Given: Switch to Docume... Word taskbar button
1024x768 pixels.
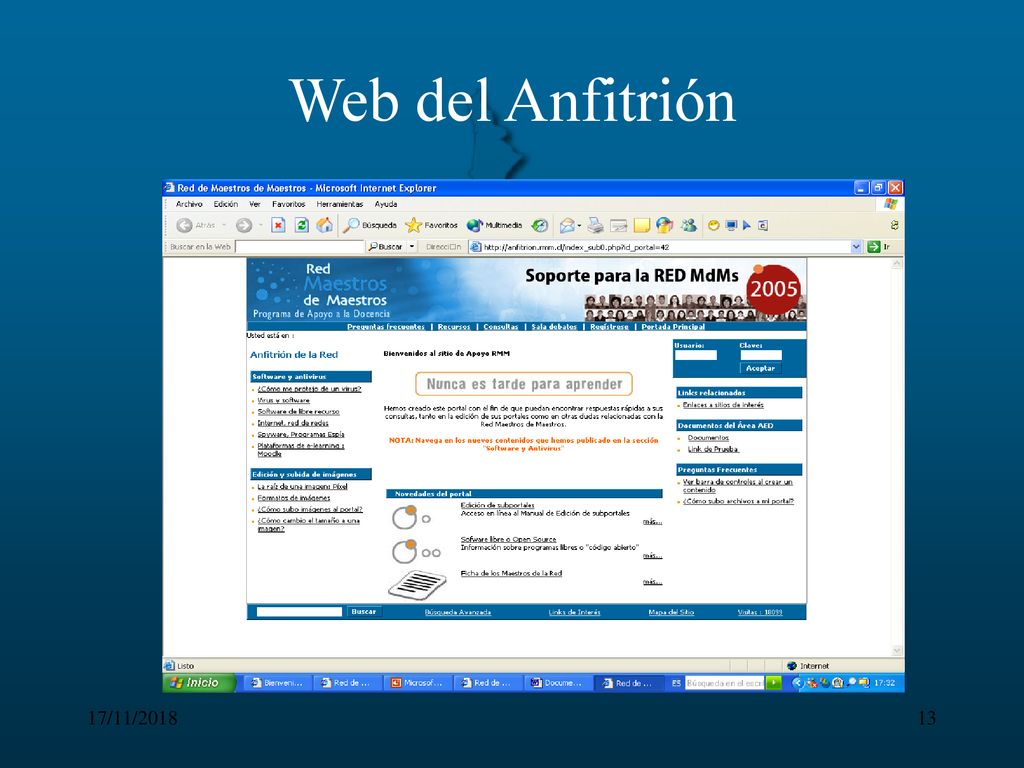Looking at the screenshot, I should click(x=558, y=683).
